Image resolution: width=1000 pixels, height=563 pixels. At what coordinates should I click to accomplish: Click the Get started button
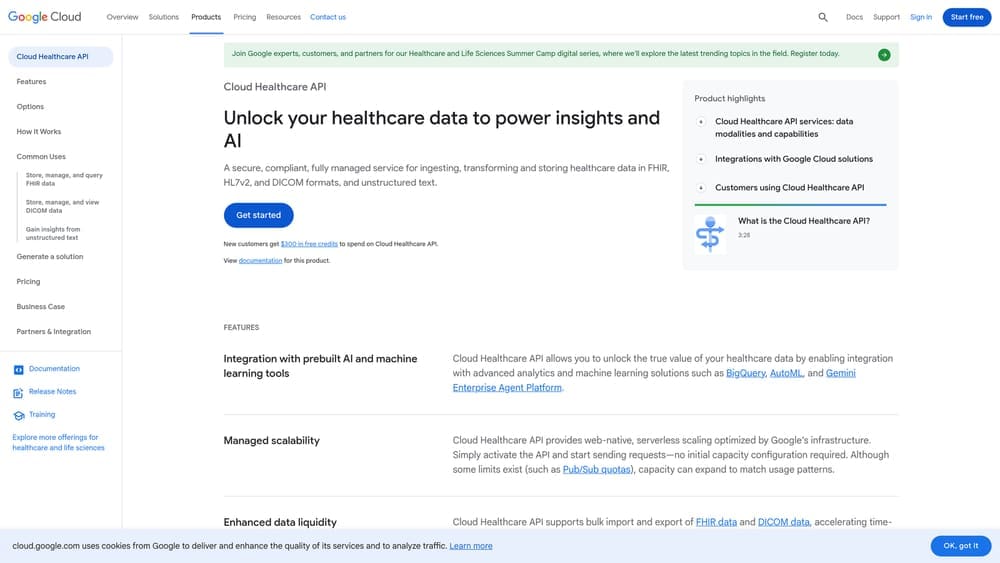(258, 216)
